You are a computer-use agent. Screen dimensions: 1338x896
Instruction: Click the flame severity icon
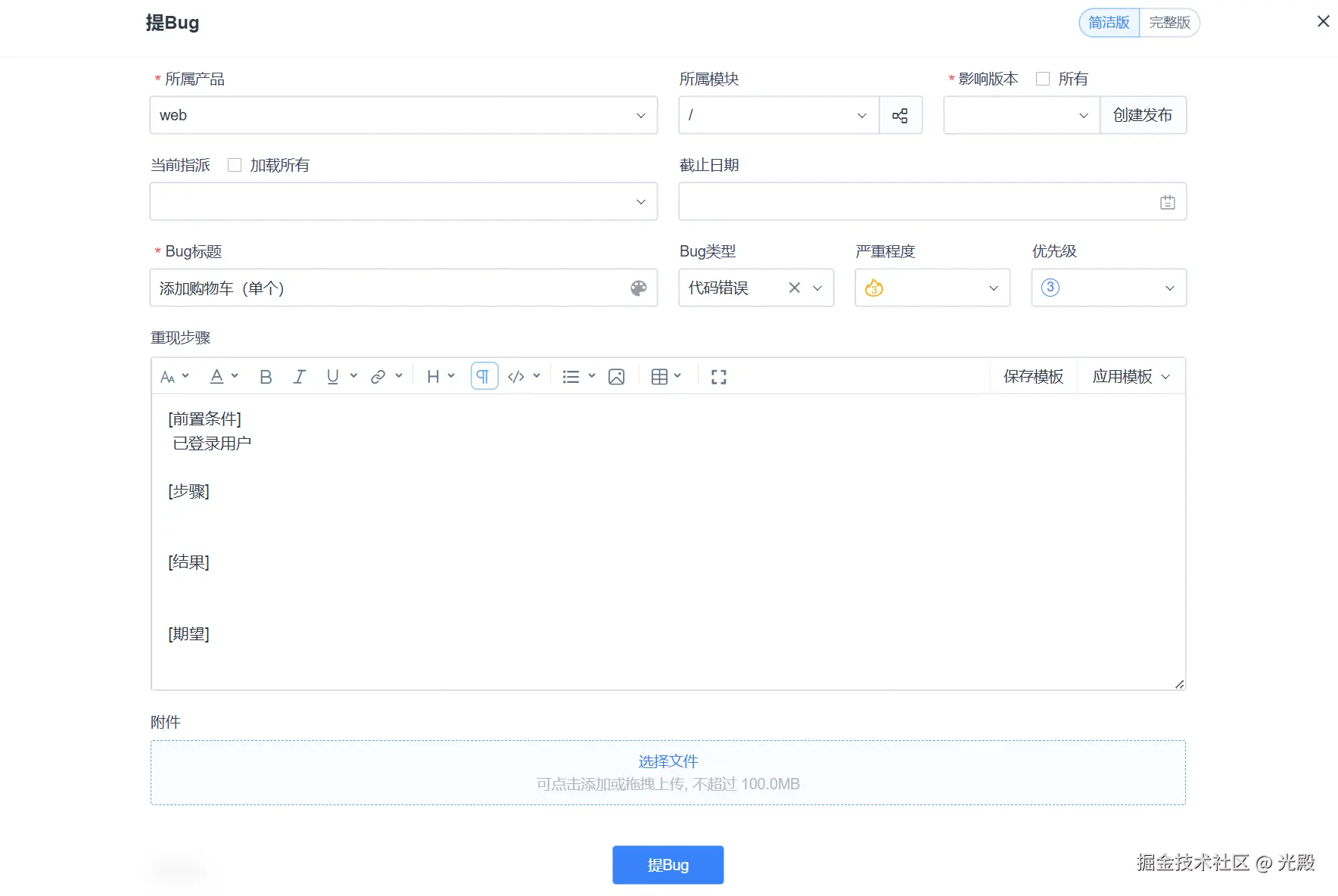tap(874, 288)
